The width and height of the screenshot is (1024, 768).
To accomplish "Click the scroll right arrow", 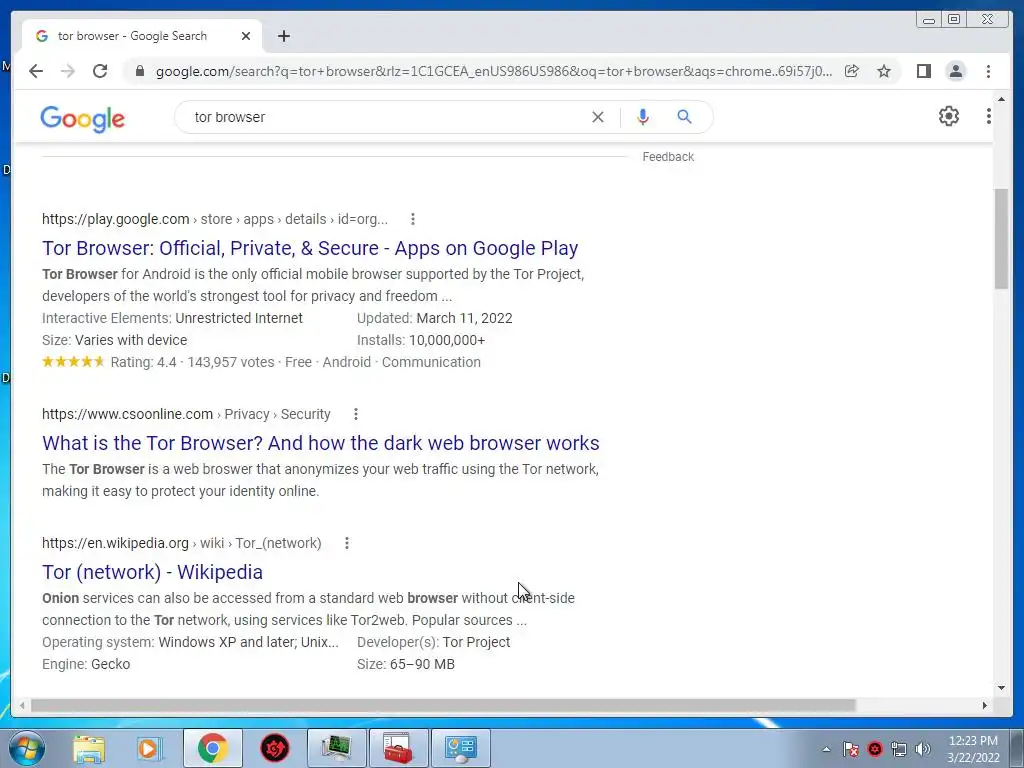I will (x=985, y=705).
